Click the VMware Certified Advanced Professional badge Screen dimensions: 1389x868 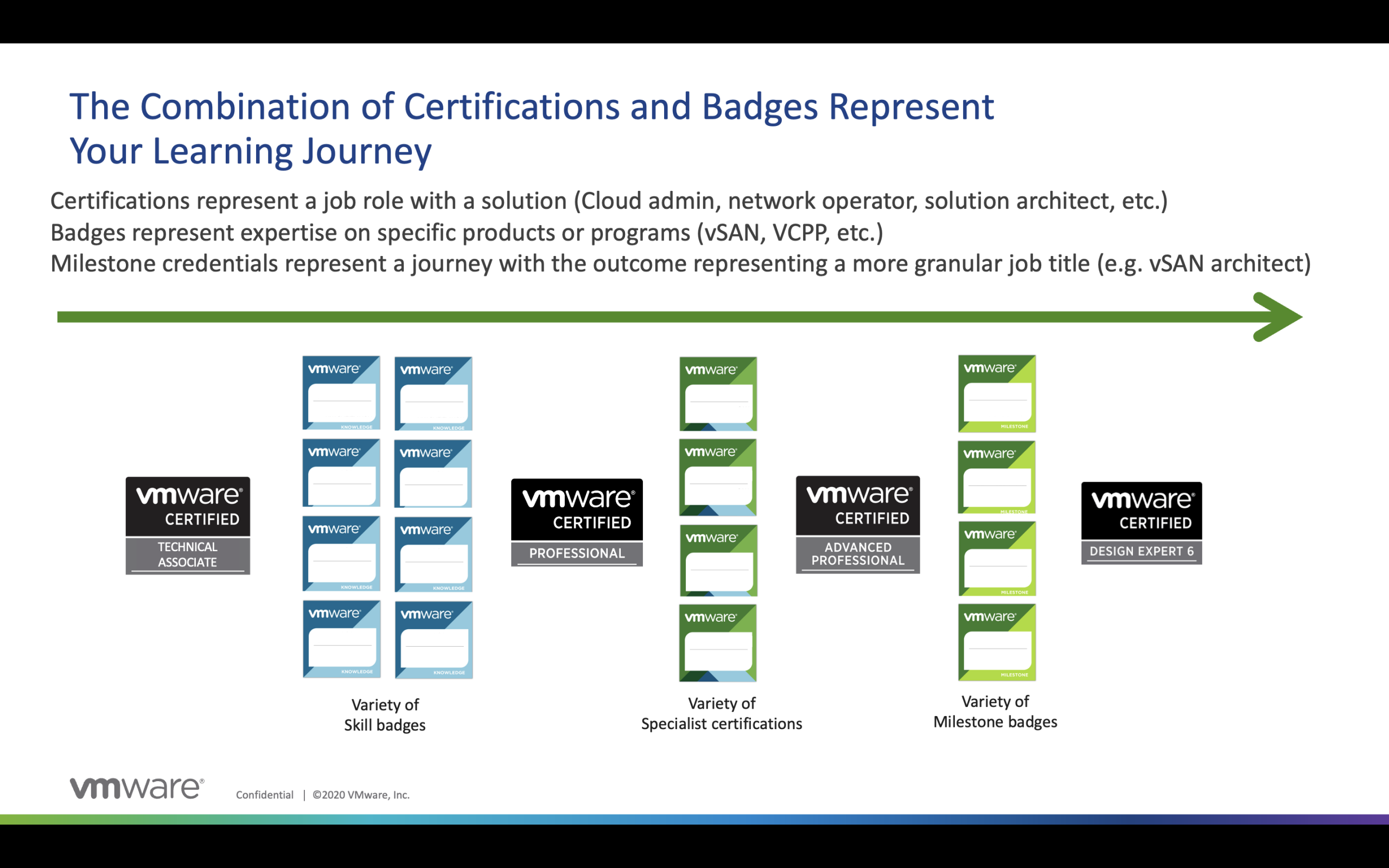tap(857, 524)
